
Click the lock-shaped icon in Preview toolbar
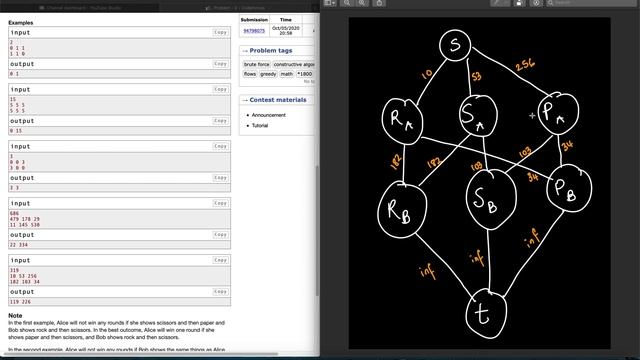[x=519, y=3]
